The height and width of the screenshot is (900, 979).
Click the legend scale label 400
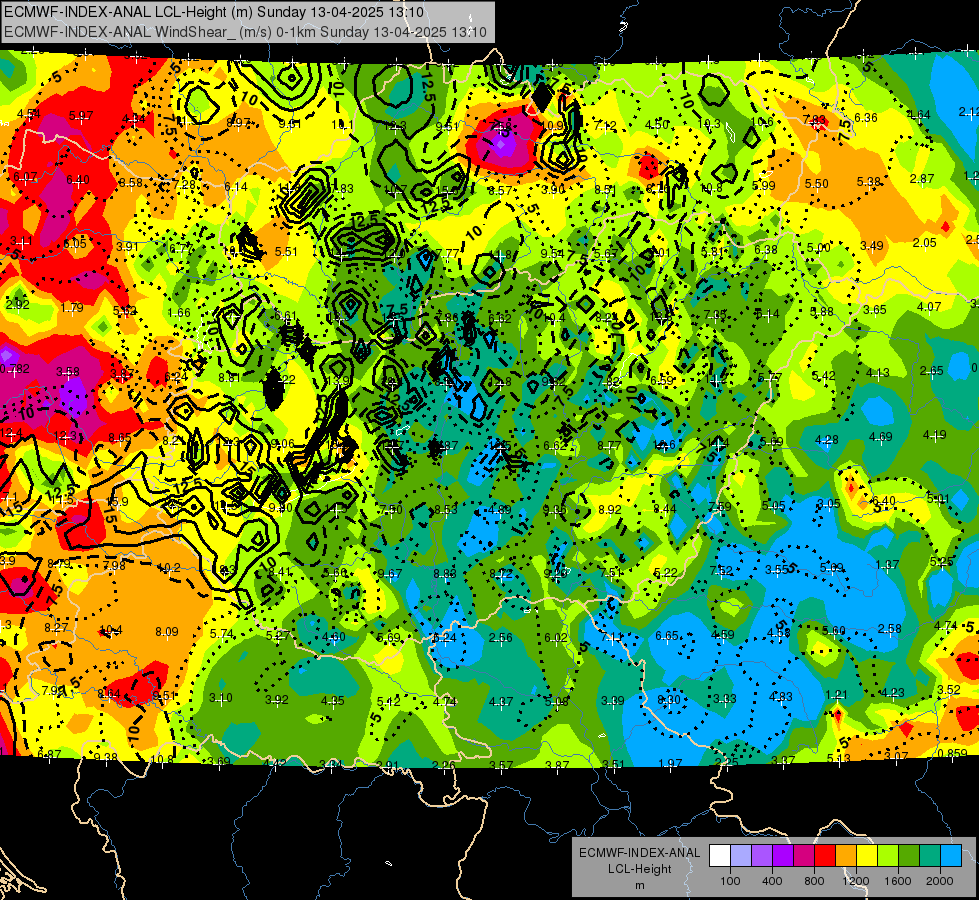(x=772, y=881)
